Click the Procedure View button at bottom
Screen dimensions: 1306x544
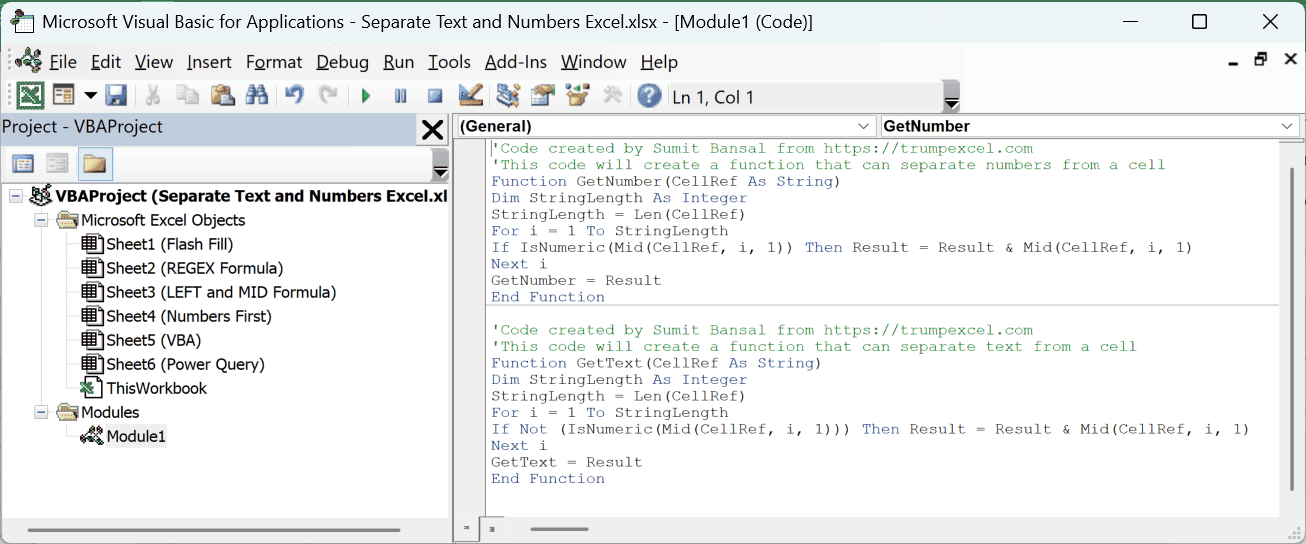466,529
